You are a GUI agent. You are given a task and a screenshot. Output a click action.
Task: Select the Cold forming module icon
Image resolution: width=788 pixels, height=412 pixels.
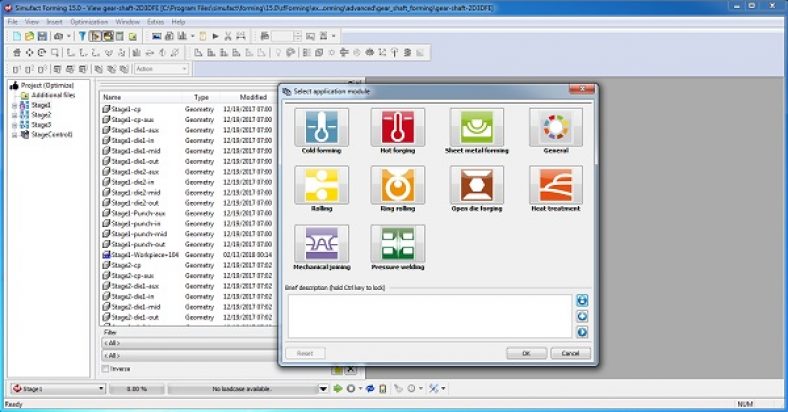[x=320, y=128]
